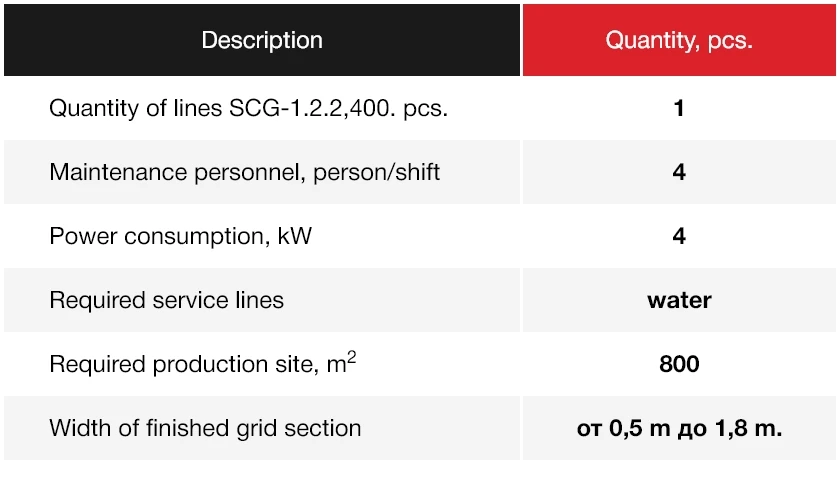Click the Description column header

tap(262, 40)
